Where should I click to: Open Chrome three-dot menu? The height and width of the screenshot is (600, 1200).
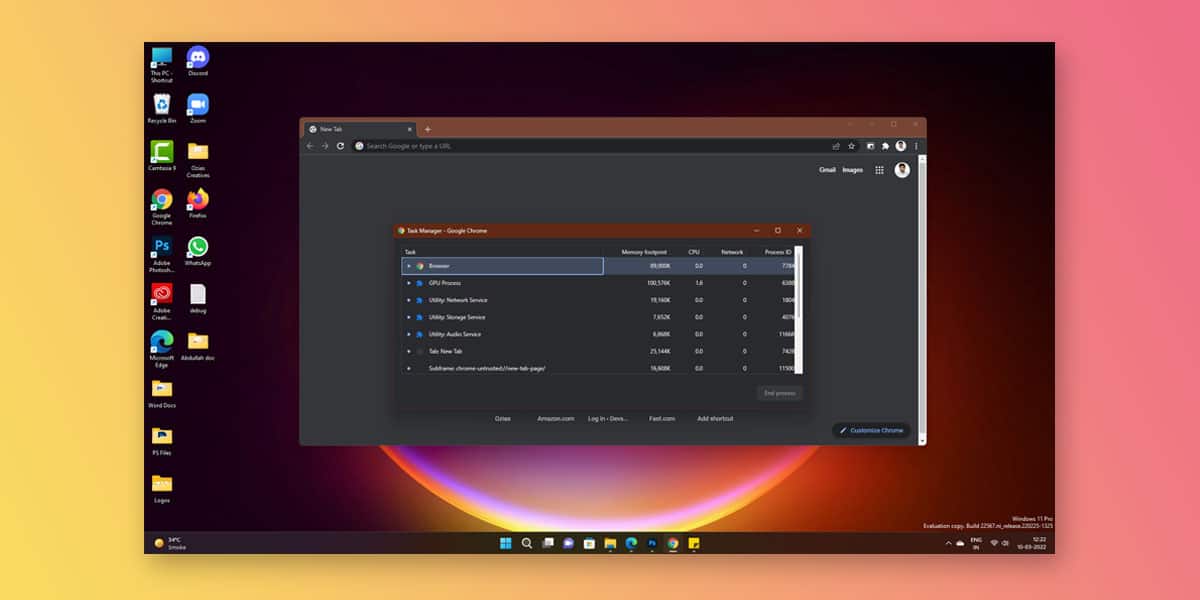tap(916, 145)
